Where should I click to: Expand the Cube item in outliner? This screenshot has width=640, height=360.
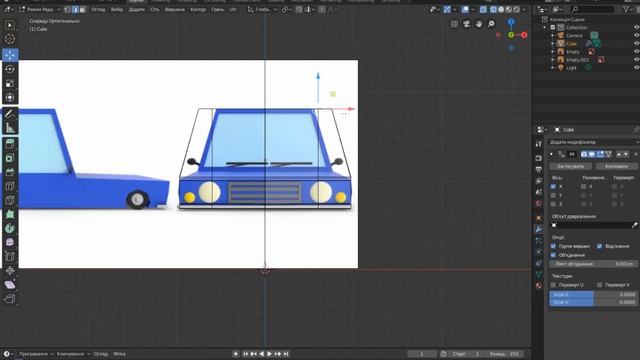click(553, 44)
